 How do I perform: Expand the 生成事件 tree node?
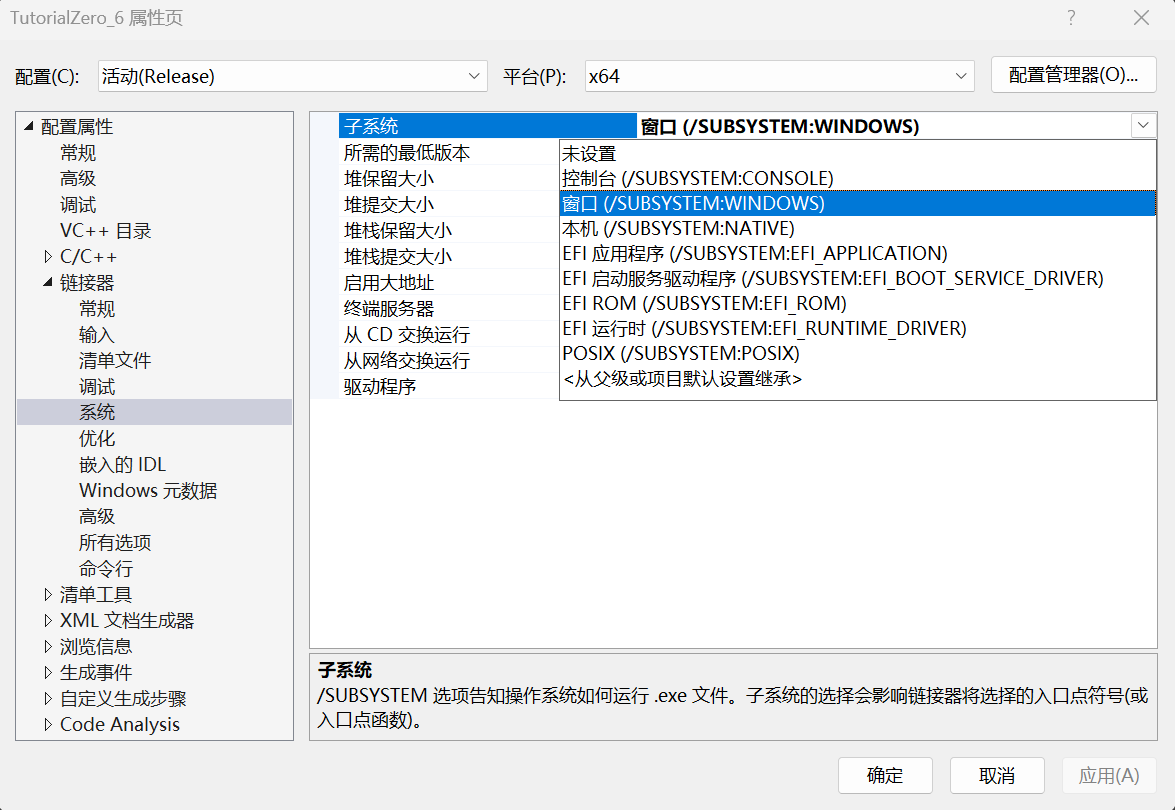[x=48, y=672]
